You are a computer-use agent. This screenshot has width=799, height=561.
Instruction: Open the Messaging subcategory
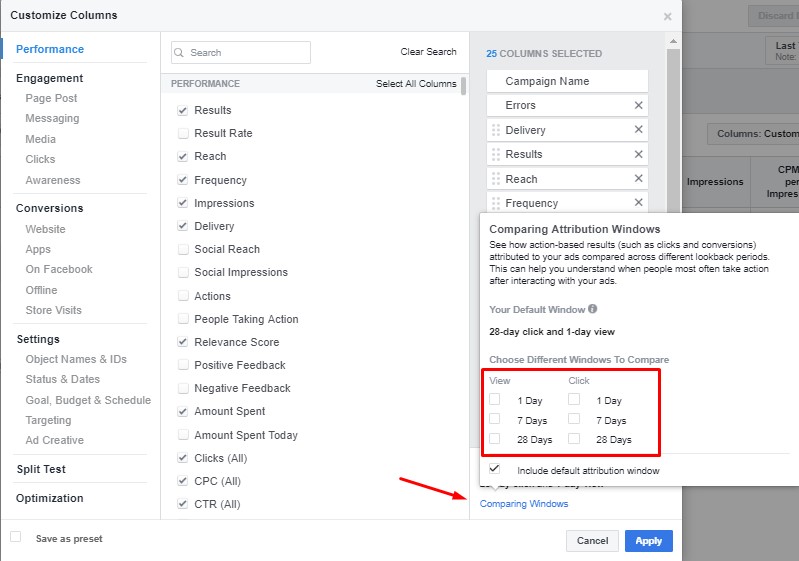coord(52,118)
